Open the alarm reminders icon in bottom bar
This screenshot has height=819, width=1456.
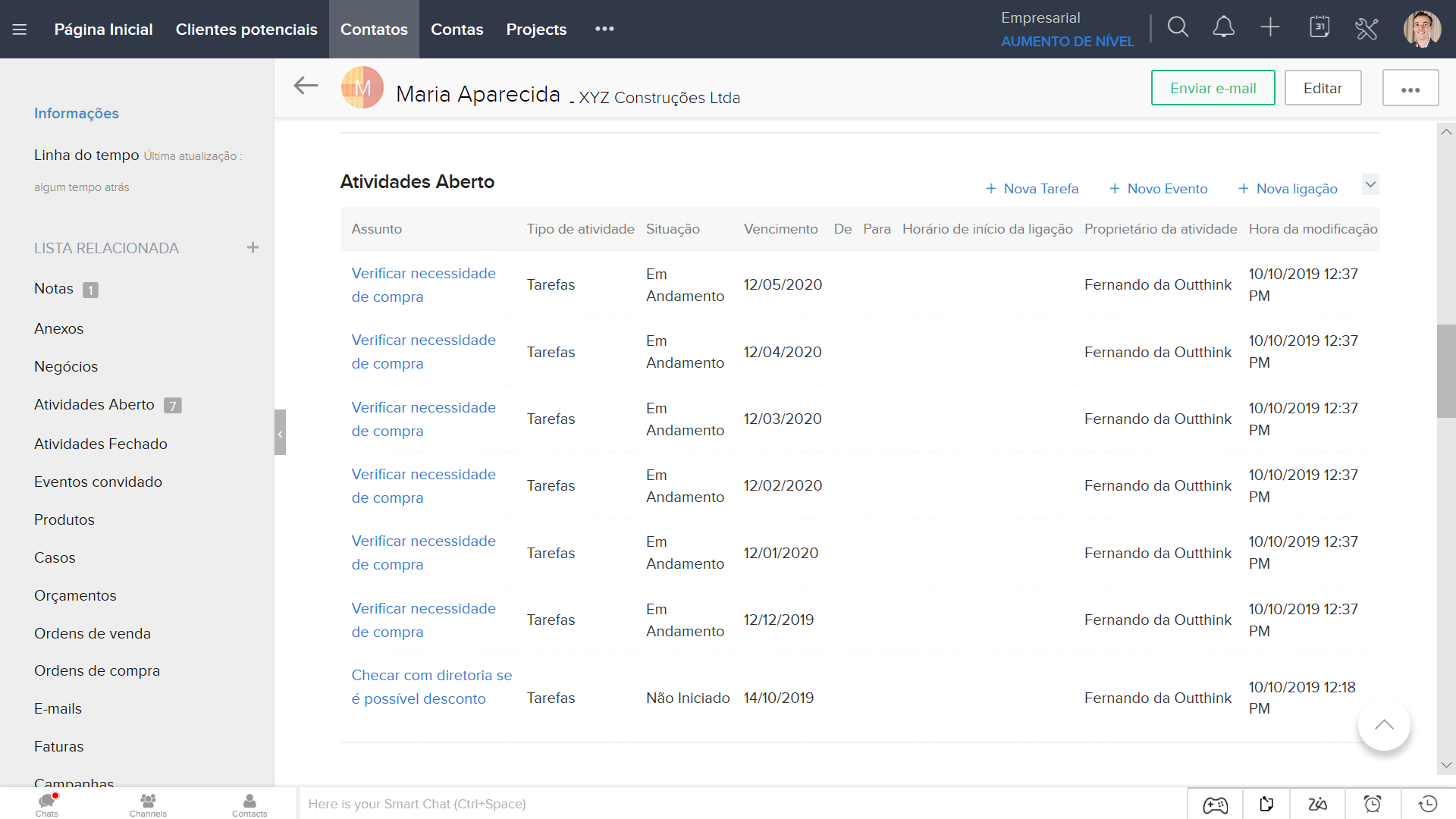coord(1373,804)
